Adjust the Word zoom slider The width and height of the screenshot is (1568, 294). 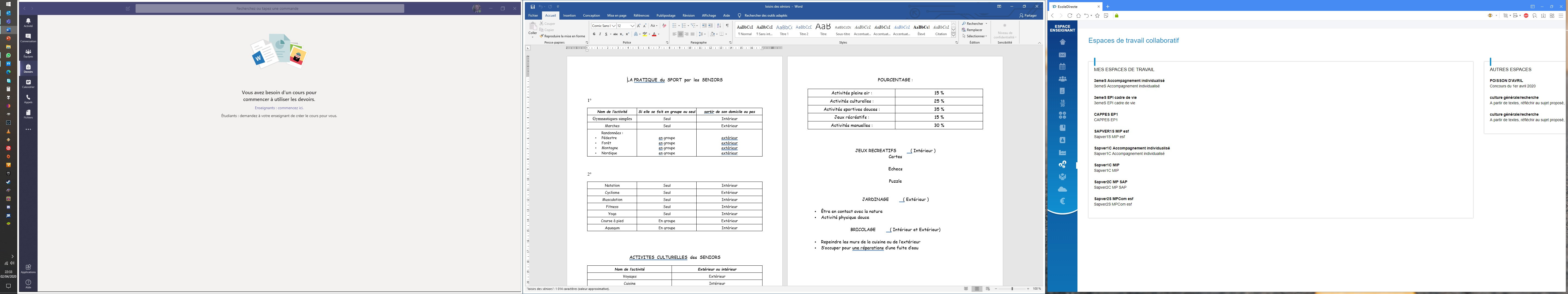(x=1012, y=289)
